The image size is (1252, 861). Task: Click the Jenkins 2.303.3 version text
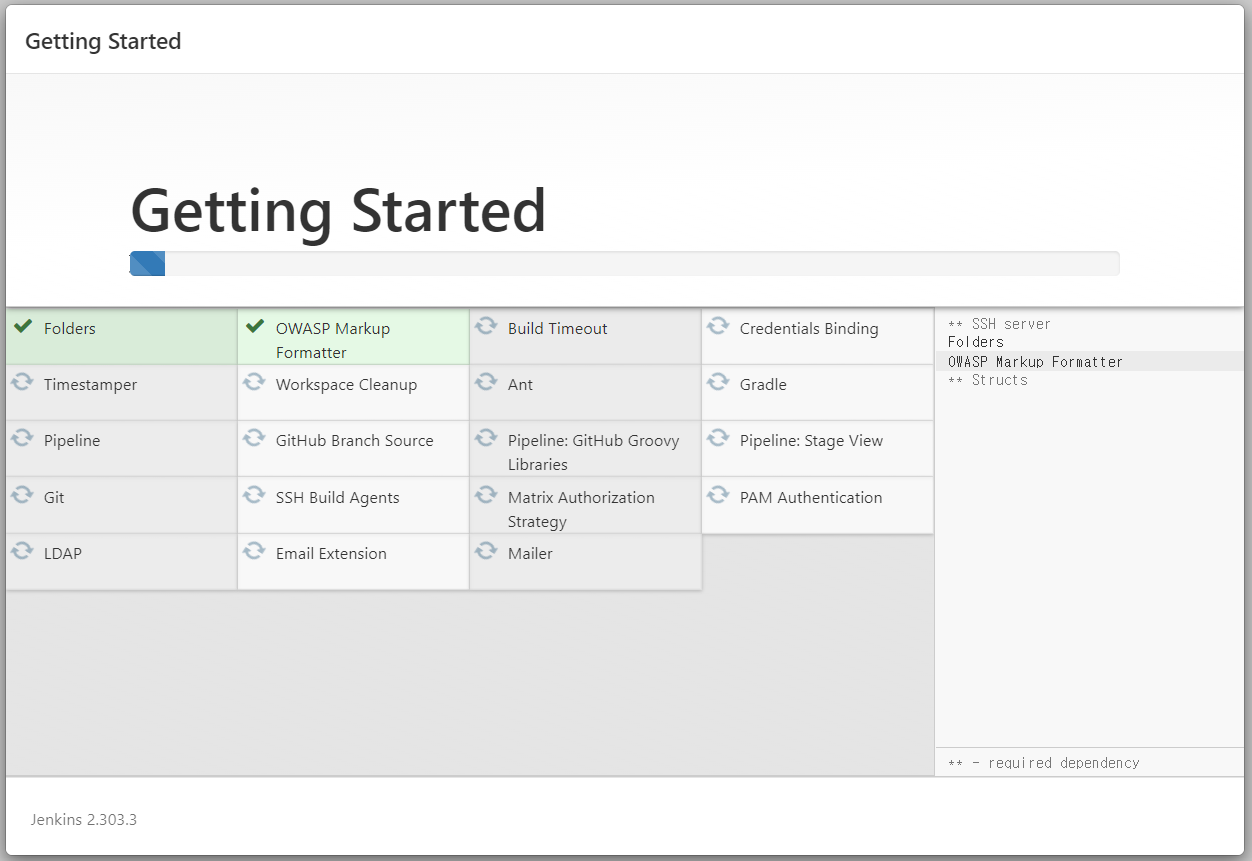[x=83, y=819]
